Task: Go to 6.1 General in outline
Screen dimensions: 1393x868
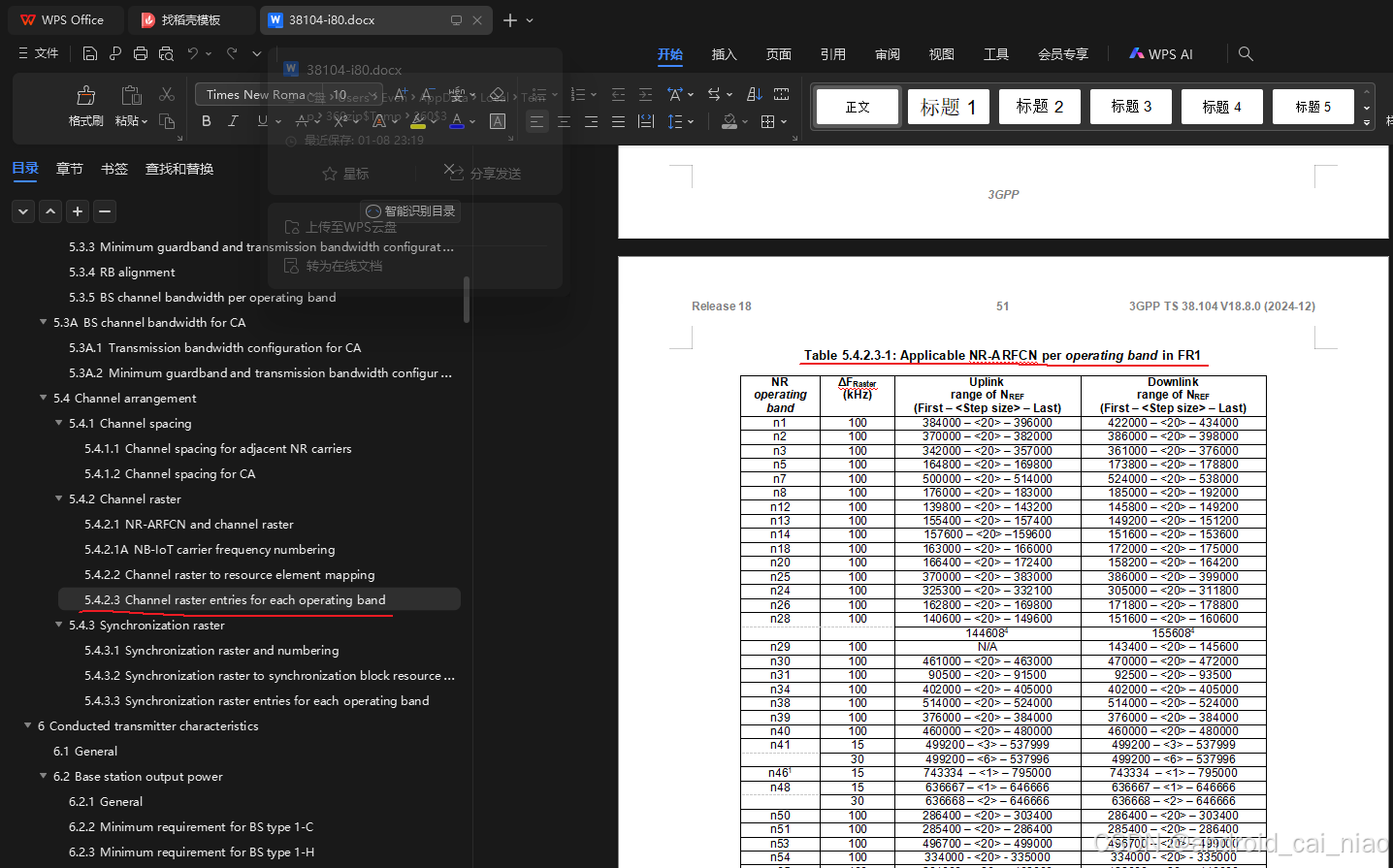Action: pyautogui.click(x=85, y=751)
